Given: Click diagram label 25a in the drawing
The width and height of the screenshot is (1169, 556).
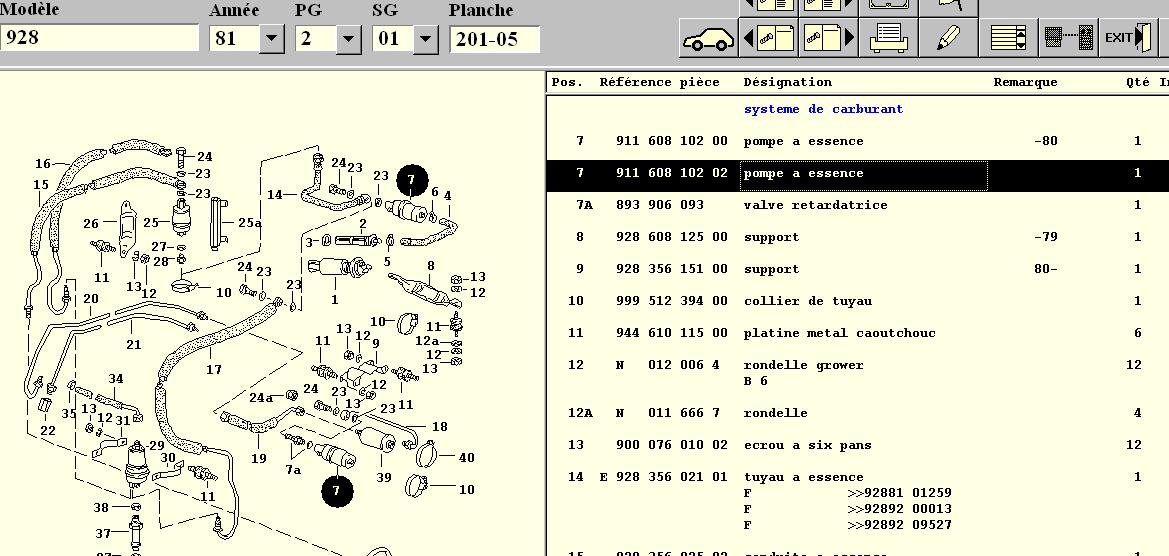Looking at the screenshot, I should pyautogui.click(x=250, y=223).
